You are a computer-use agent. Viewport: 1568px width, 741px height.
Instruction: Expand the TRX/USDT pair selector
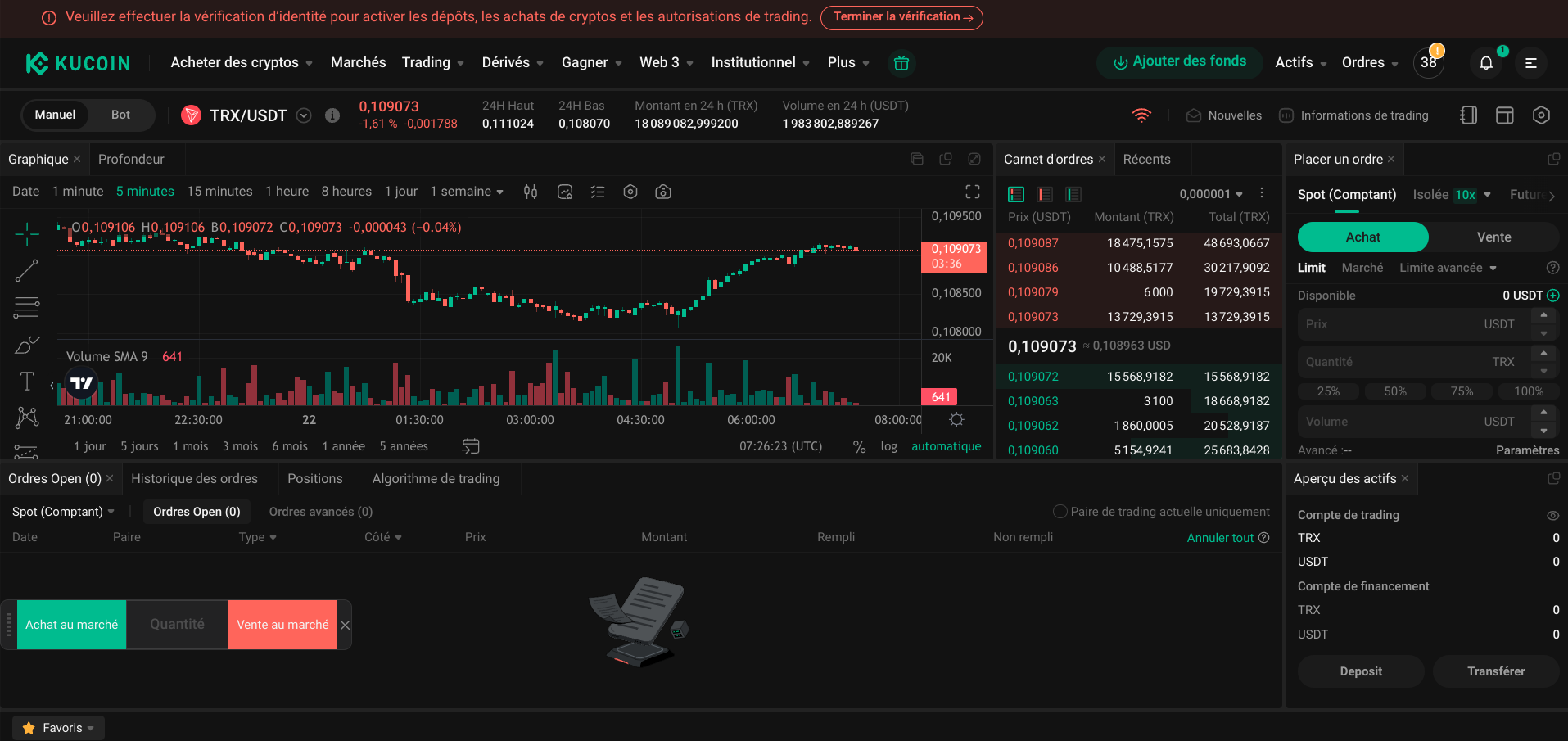click(x=304, y=115)
